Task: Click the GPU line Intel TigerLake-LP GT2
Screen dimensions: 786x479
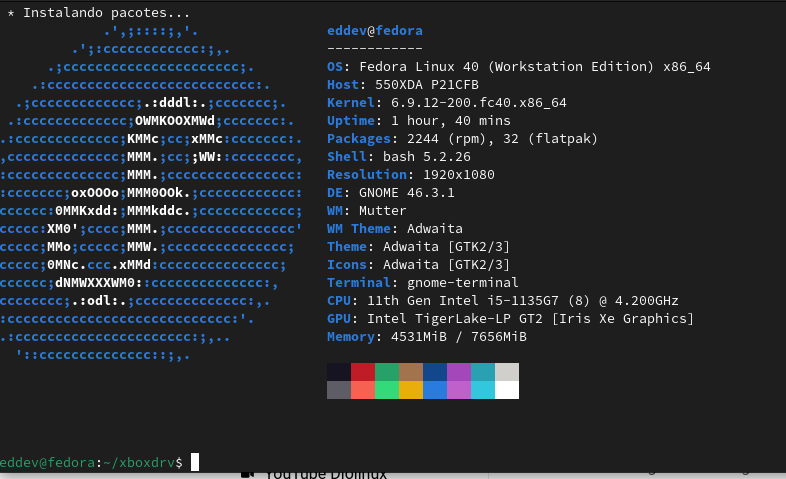Action: tap(510, 319)
